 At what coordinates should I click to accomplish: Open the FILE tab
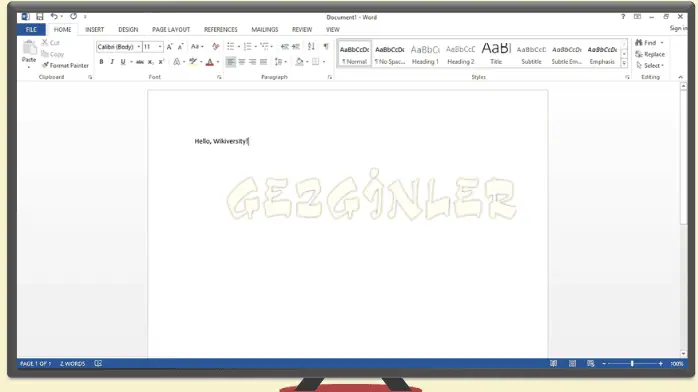[31, 29]
